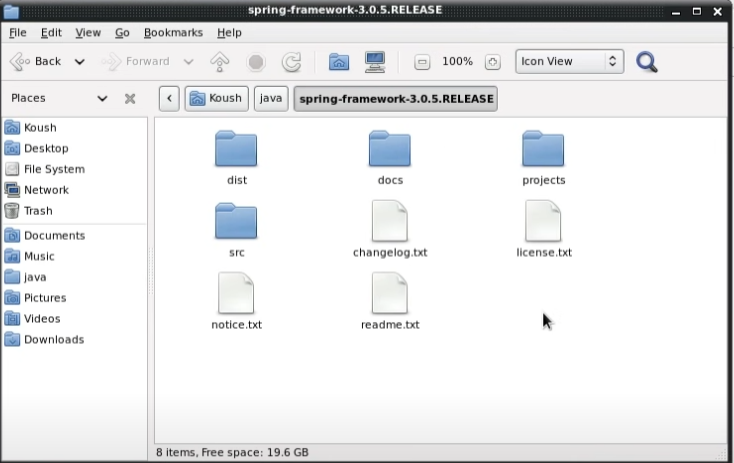Open the Forward history dropdown arrow
The image size is (734, 463).
[x=188, y=62]
